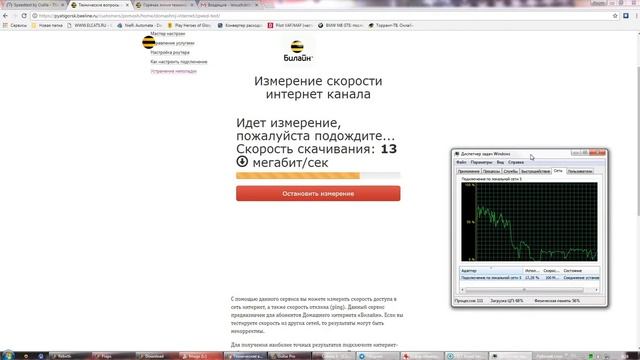This screenshot has width=640, height=360.
Task: Open Файл menu in Task Manager
Action: 461,162
